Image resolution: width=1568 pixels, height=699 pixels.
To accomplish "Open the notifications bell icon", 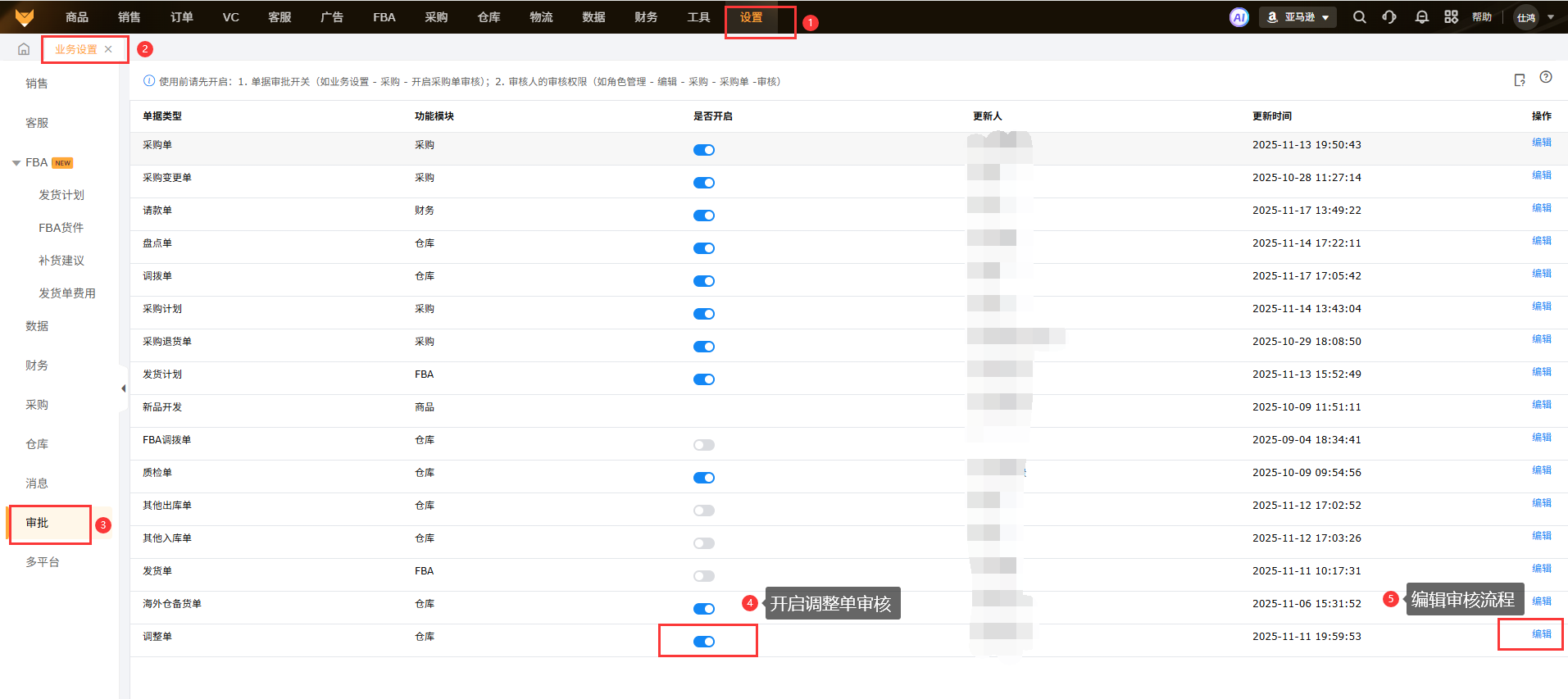I will pos(1421,17).
